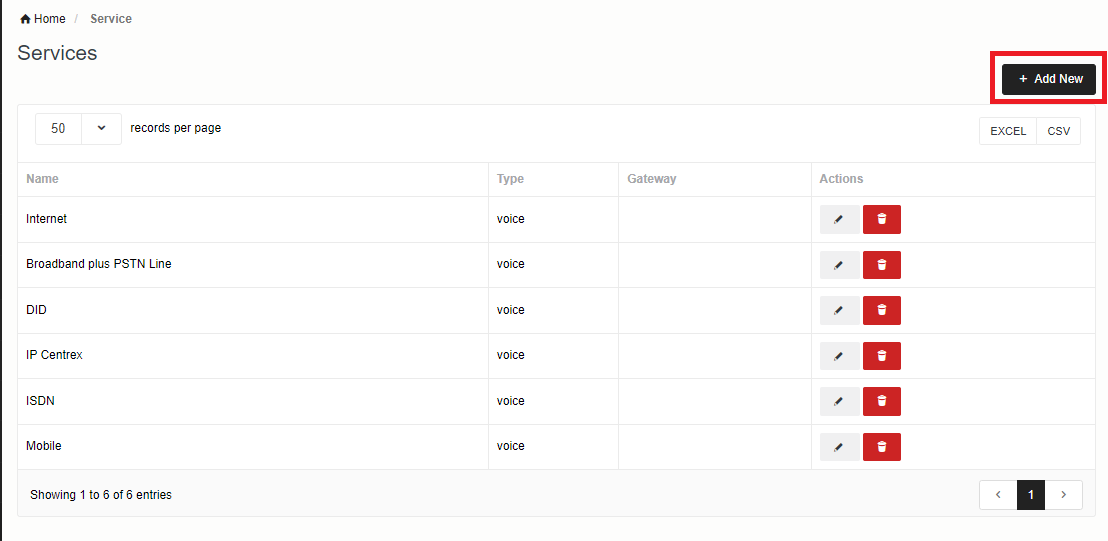Export table using EXCEL button
Screen dimensions: 1108x541
pyautogui.click(x=1008, y=131)
